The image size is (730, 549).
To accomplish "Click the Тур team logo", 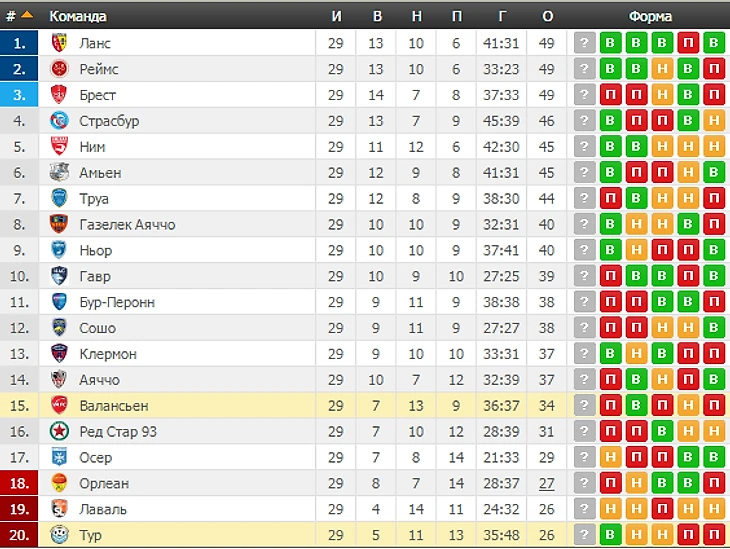I will pyautogui.click(x=59, y=535).
